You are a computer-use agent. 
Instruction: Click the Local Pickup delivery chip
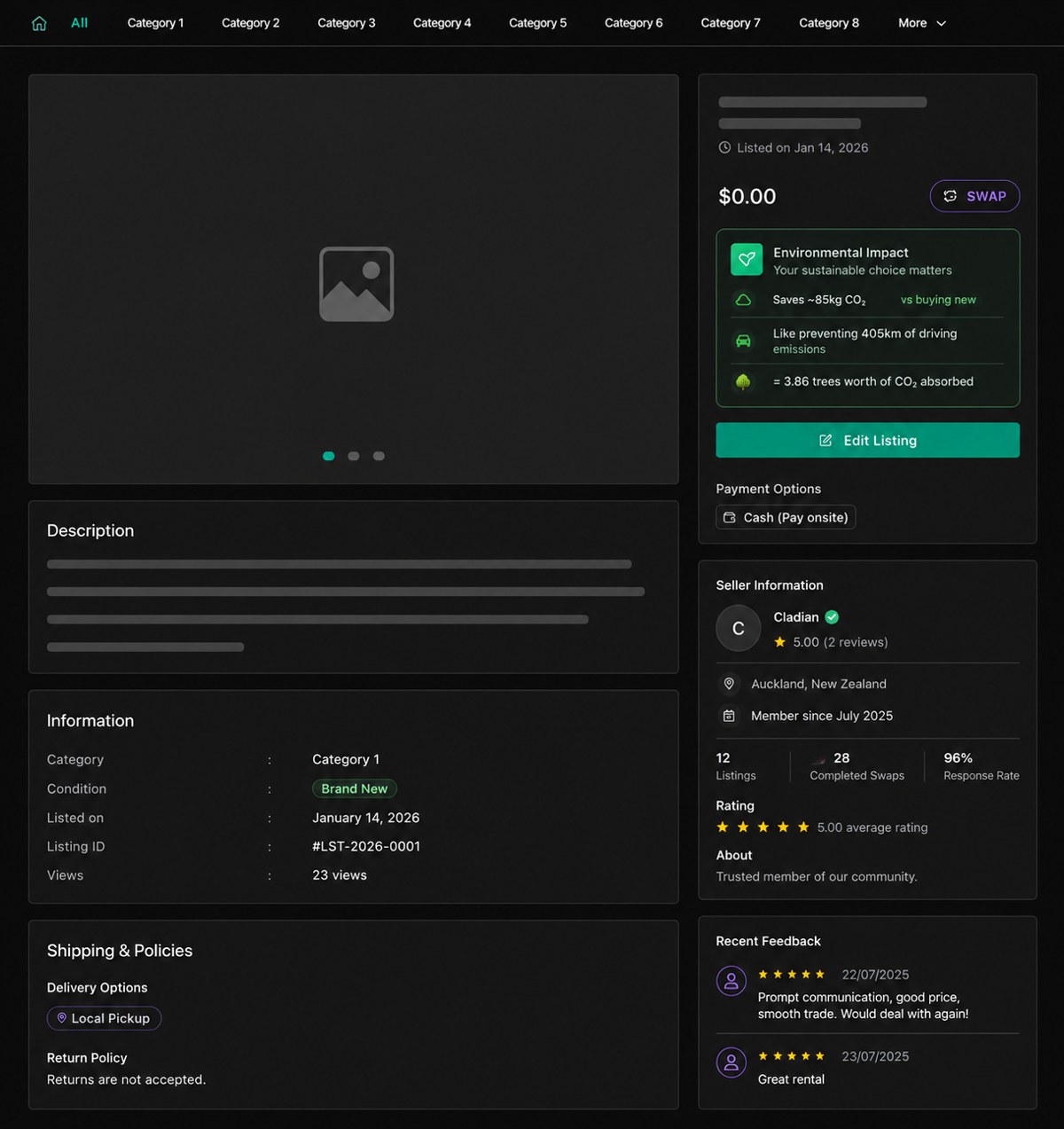(104, 1018)
